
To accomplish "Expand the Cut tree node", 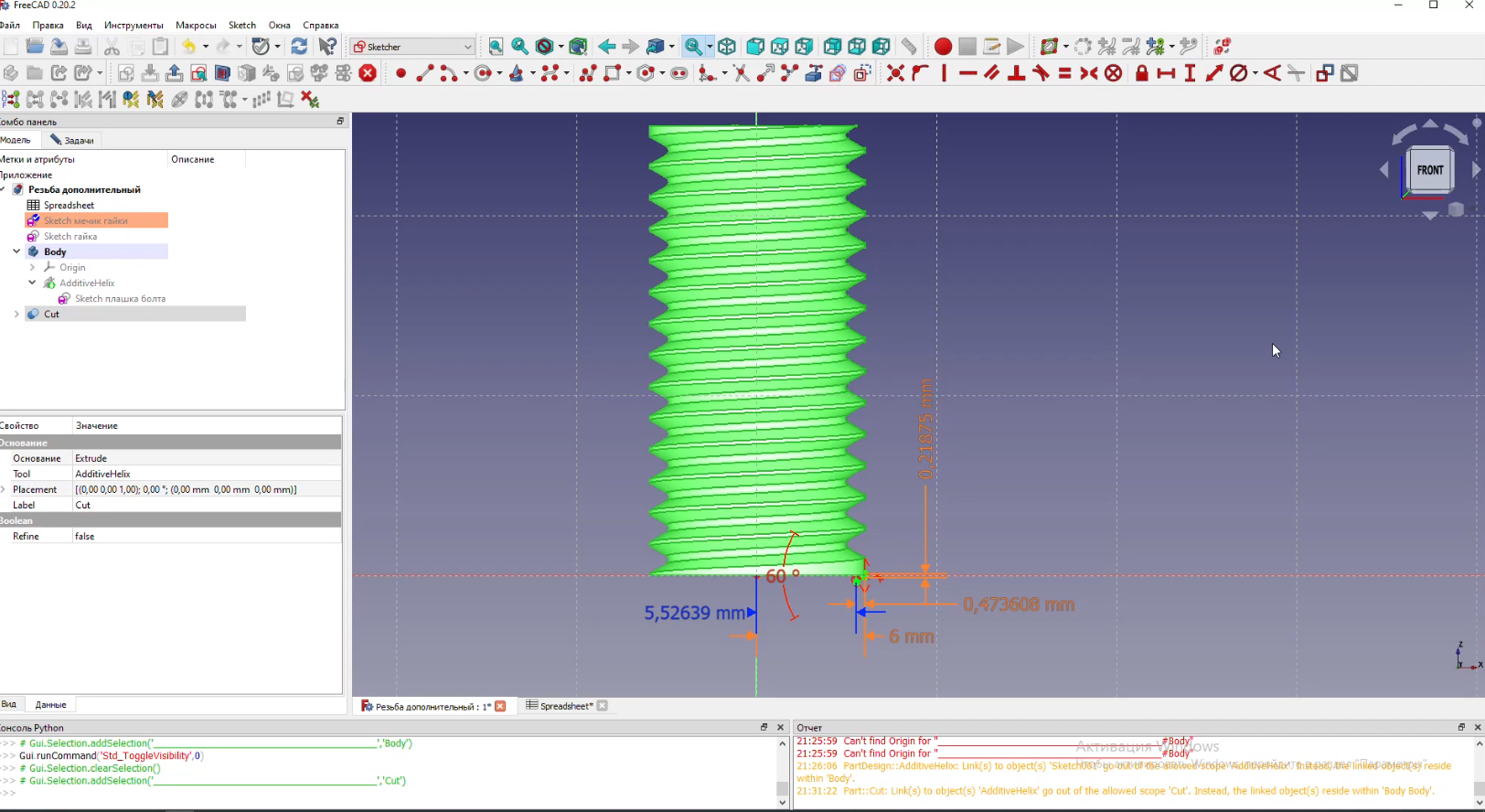I will tap(16, 315).
